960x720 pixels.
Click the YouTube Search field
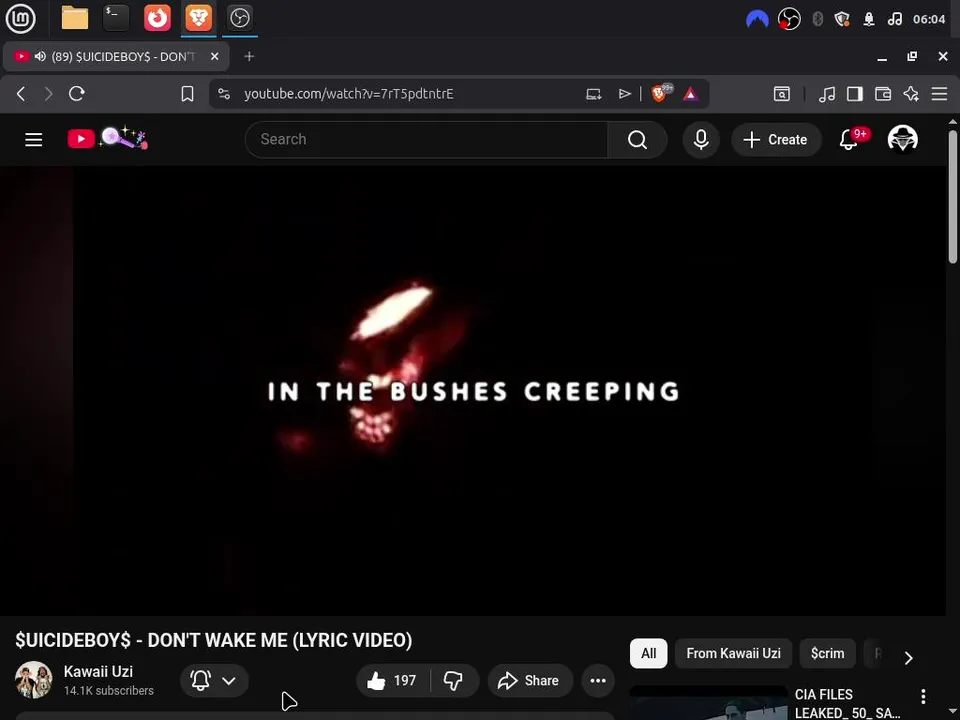427,140
